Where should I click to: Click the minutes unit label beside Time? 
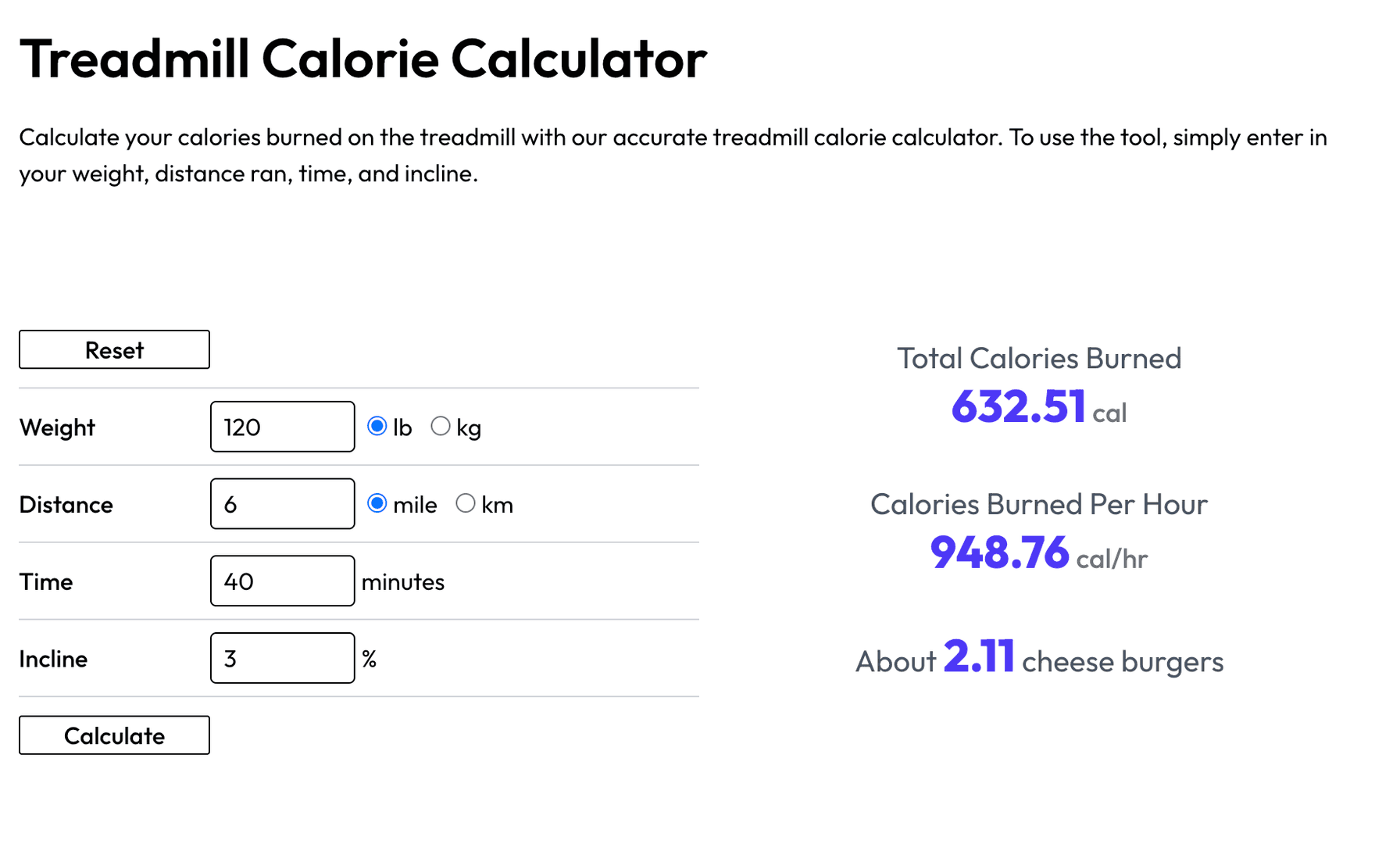point(402,581)
